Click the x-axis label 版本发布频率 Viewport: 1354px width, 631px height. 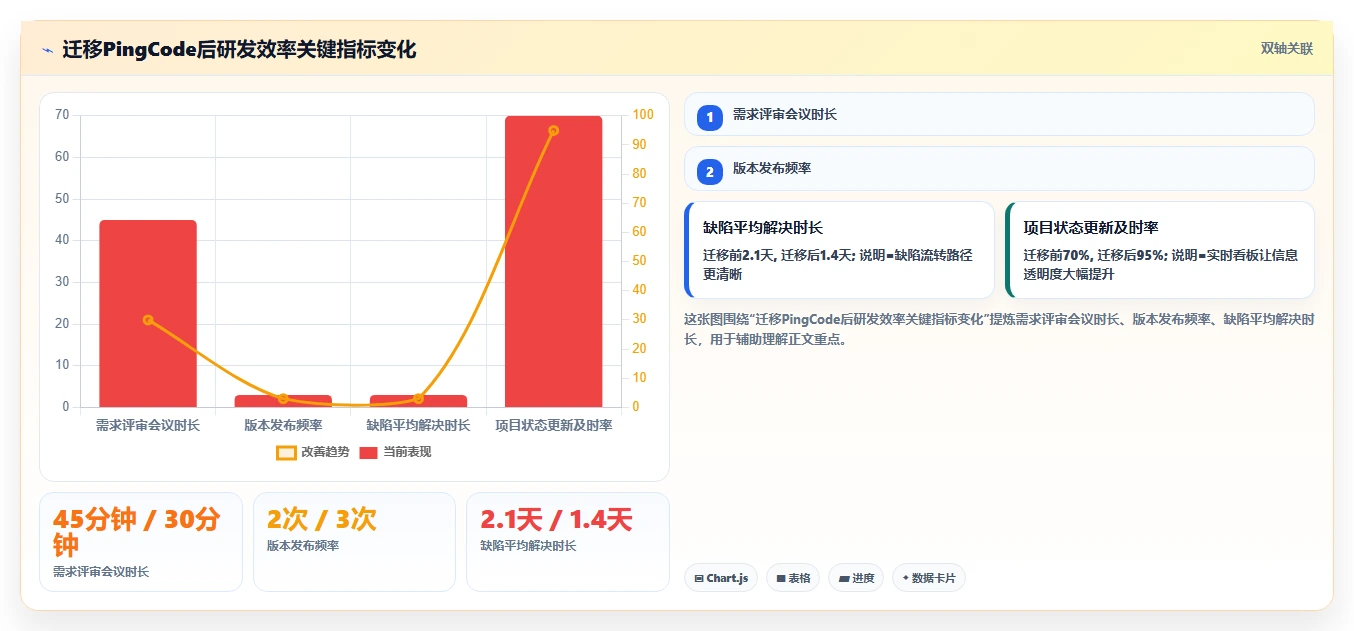coord(283,425)
